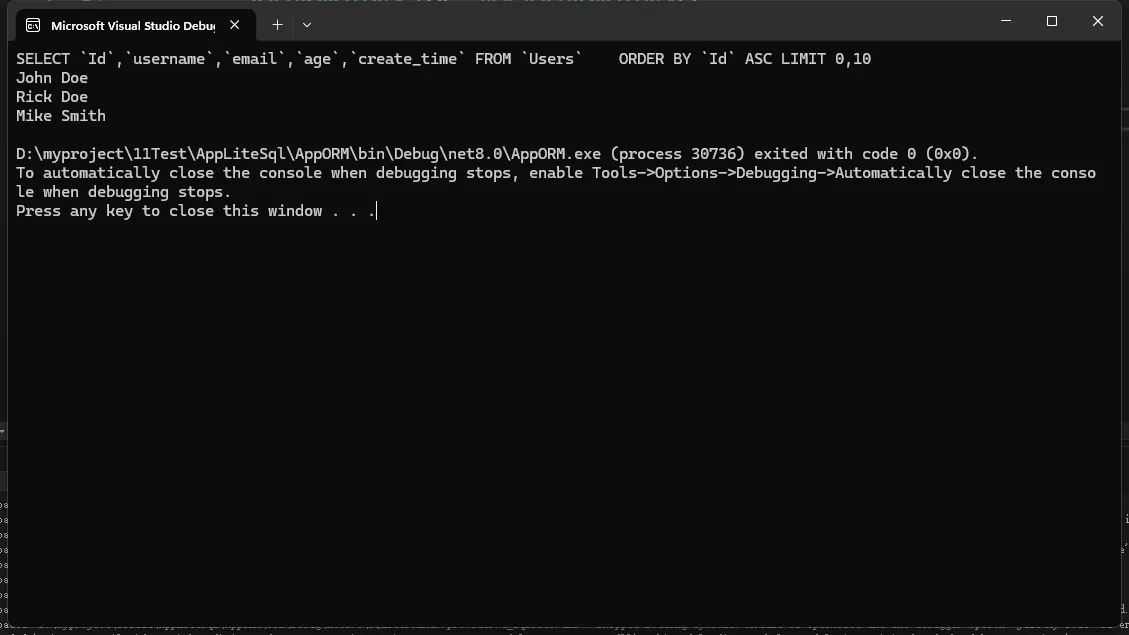
Task: Select the Microsoft Visual Studio Debug tab
Action: [x=132, y=25]
